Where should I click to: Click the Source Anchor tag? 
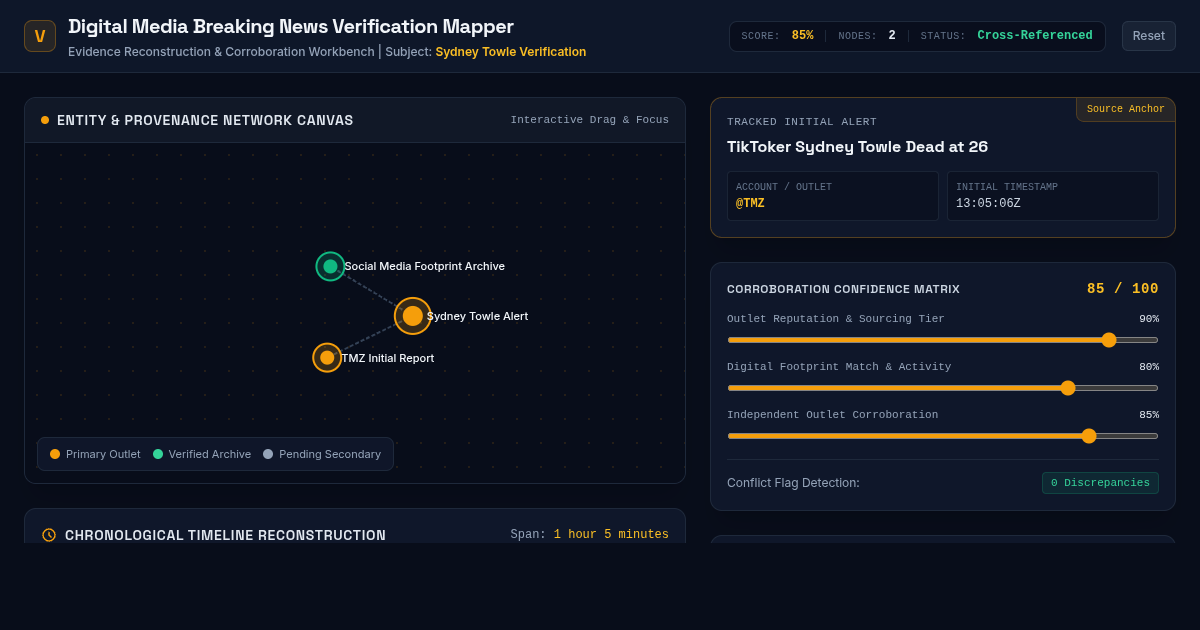(1125, 109)
